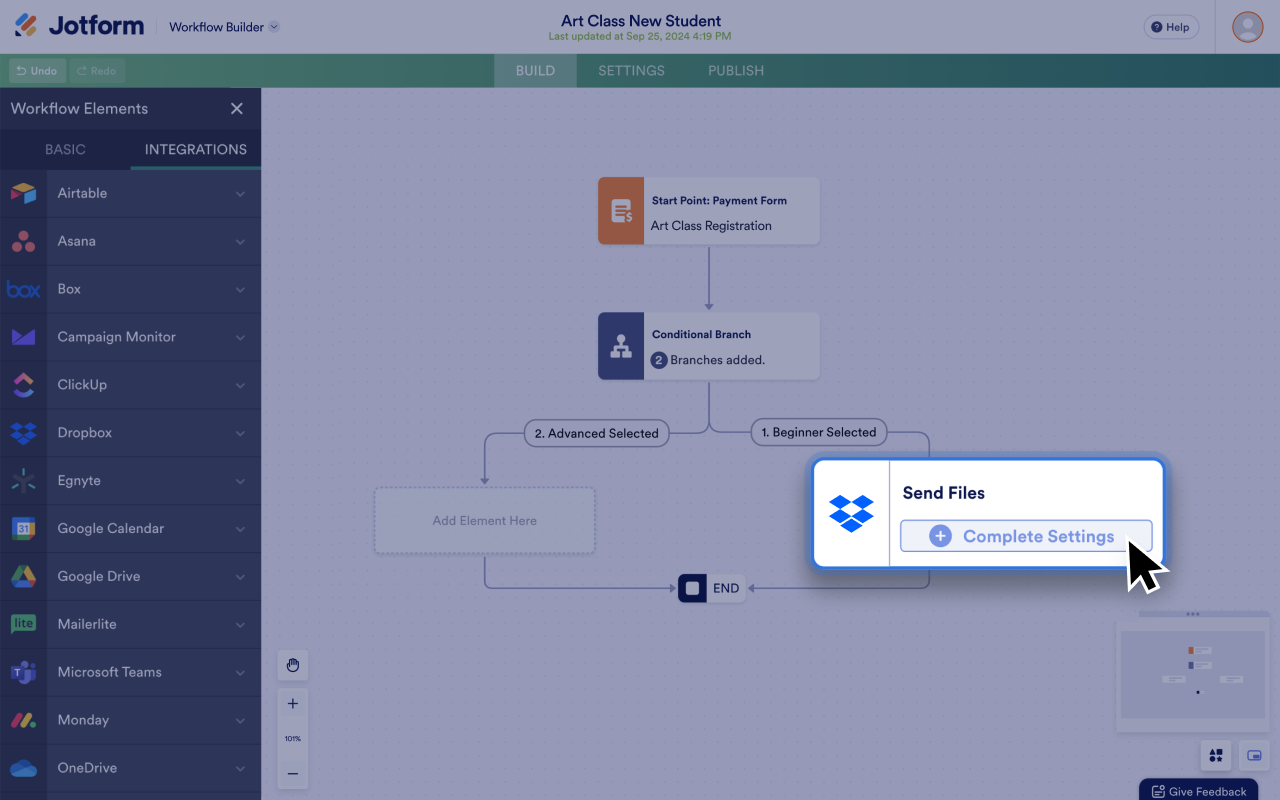Screen dimensions: 1280x800
Task: Click the 101% zoom level
Action: (293, 739)
